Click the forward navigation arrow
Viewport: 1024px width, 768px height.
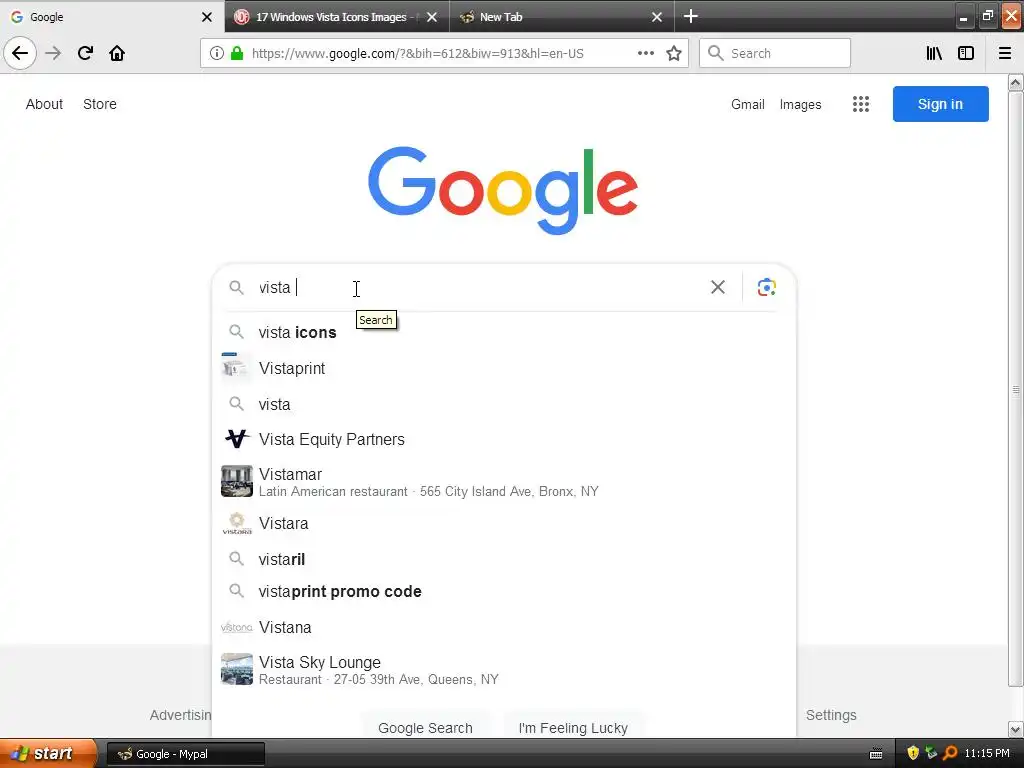[x=54, y=53]
